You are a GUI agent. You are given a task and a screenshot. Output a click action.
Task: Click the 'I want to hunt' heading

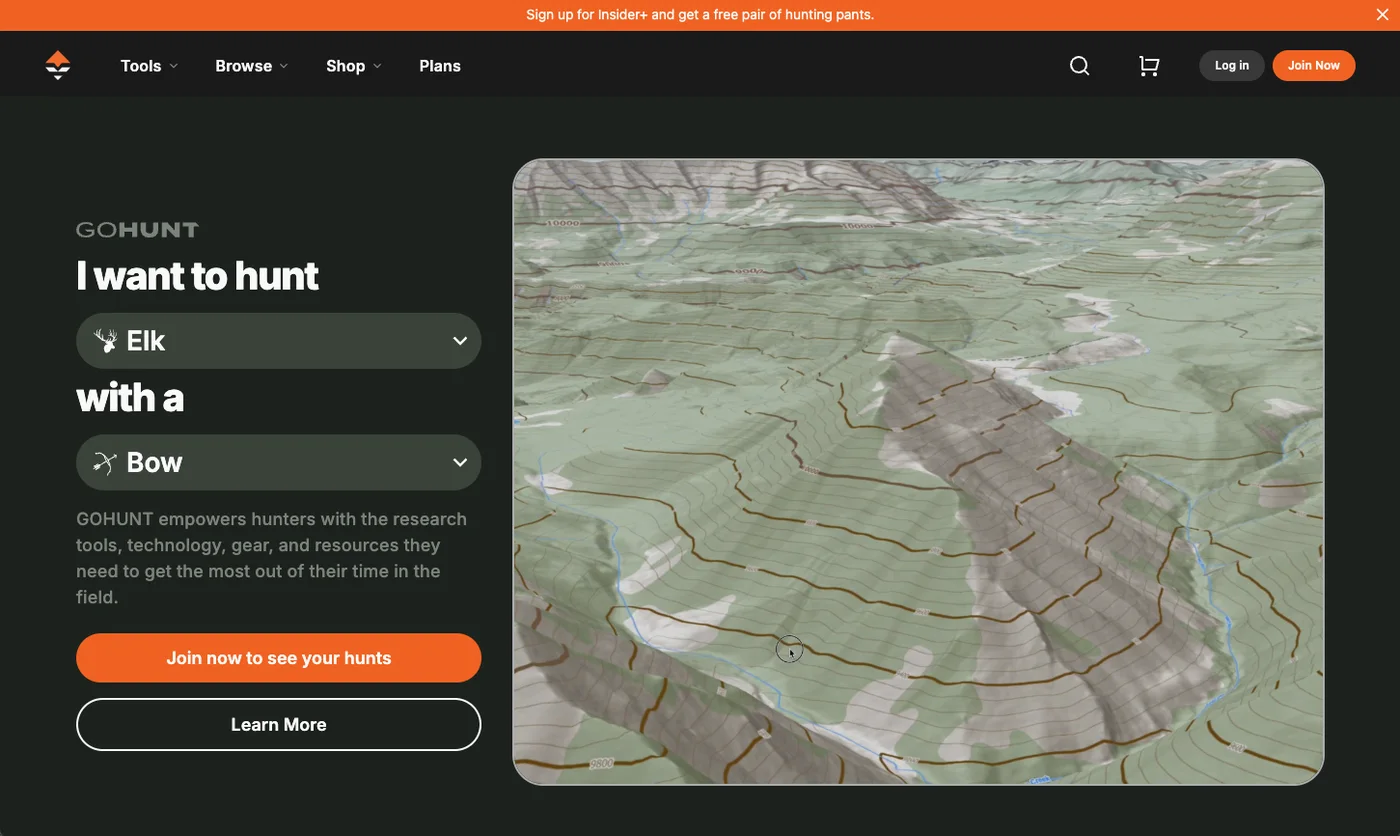click(x=197, y=275)
